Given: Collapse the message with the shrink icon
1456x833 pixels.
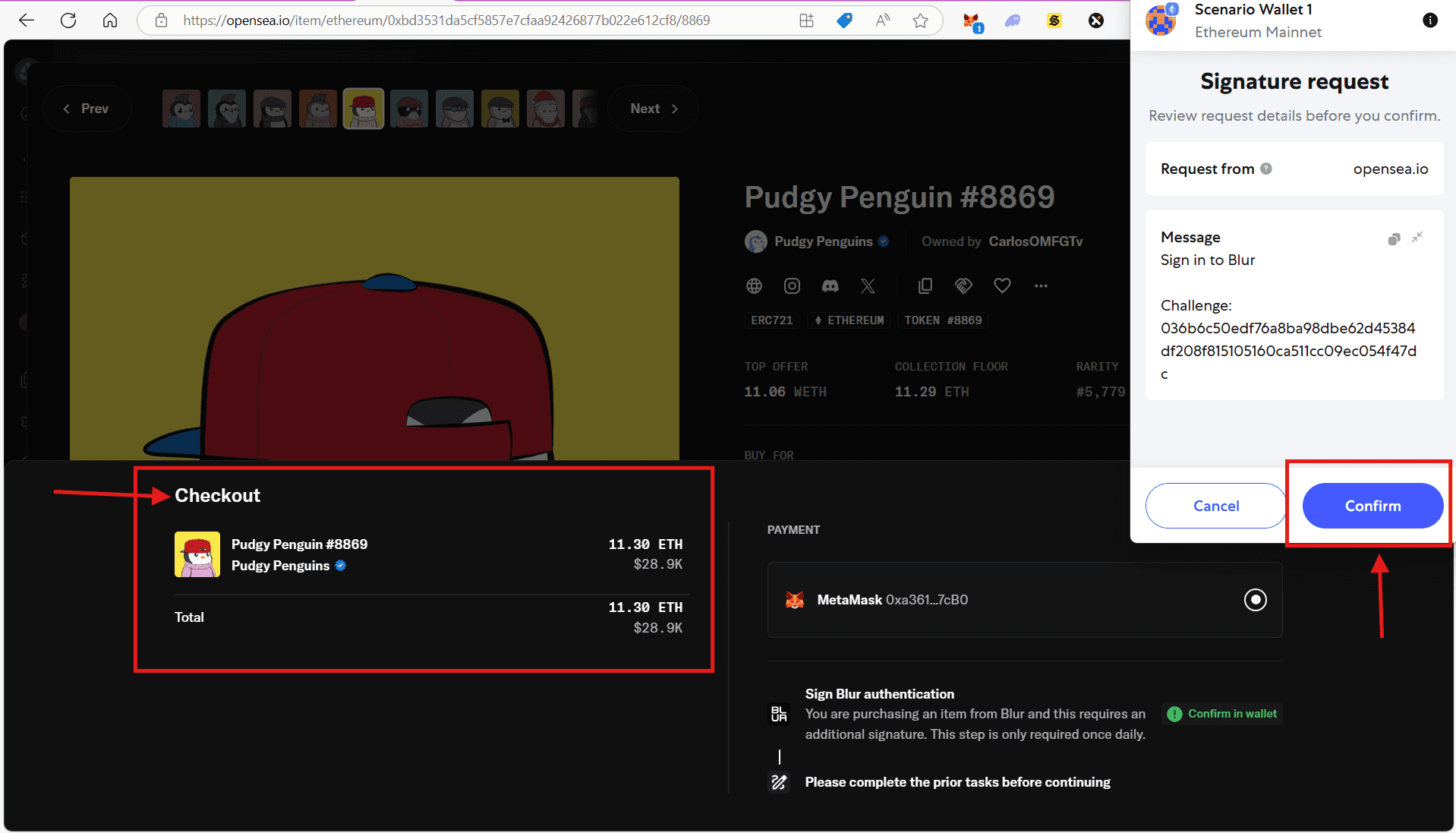Looking at the screenshot, I should tap(1417, 237).
